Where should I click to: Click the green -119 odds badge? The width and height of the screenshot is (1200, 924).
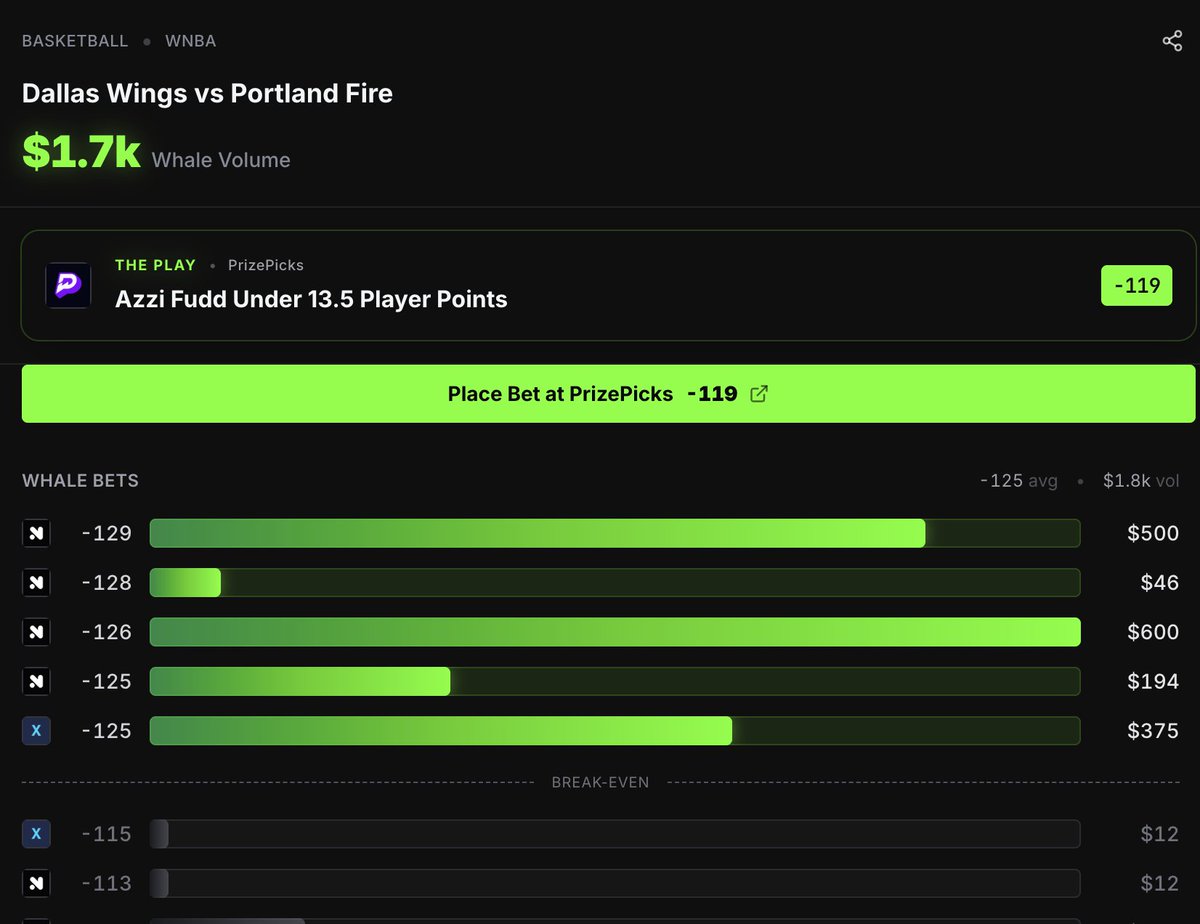point(1136,285)
